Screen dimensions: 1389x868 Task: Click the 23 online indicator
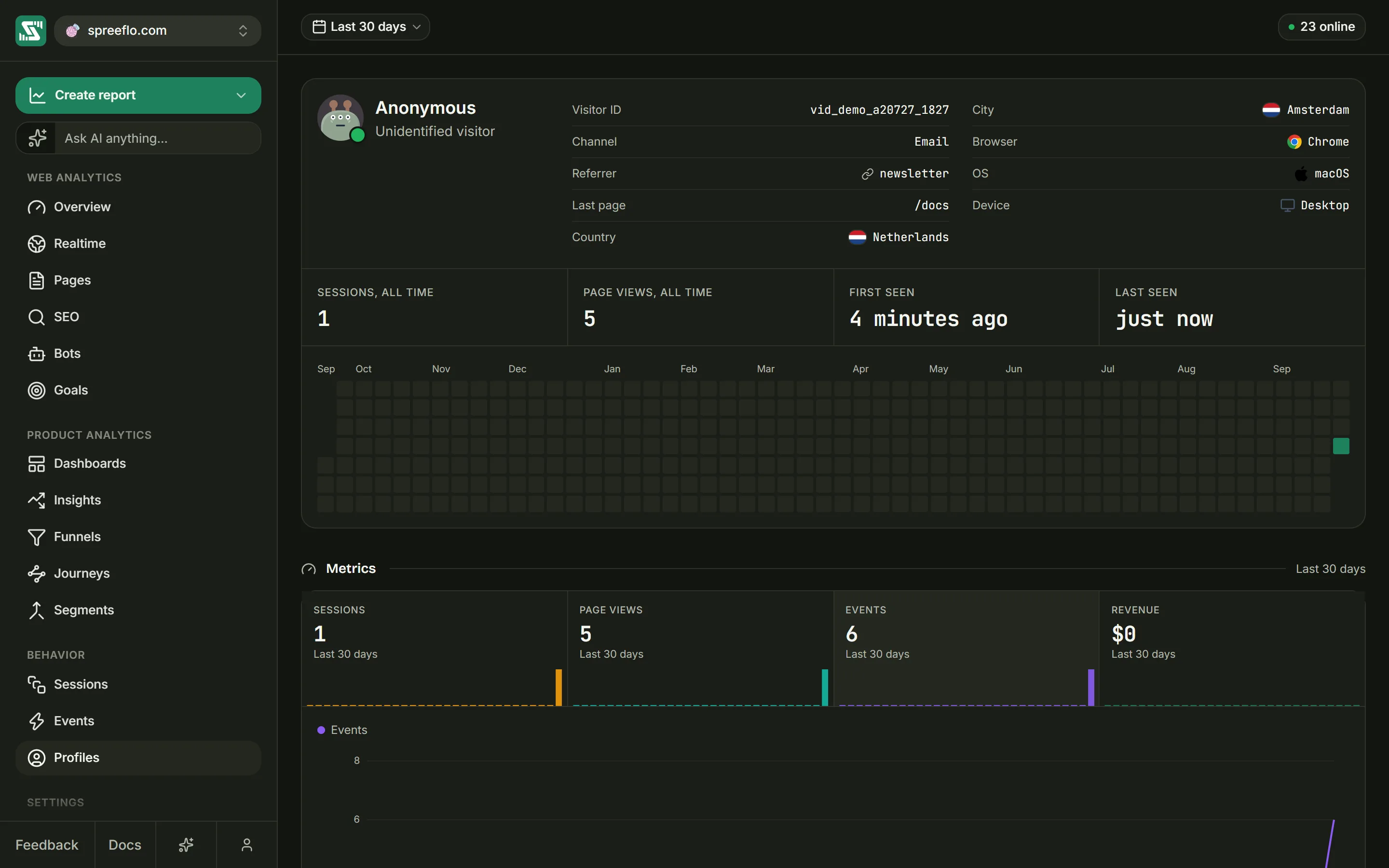click(x=1321, y=27)
